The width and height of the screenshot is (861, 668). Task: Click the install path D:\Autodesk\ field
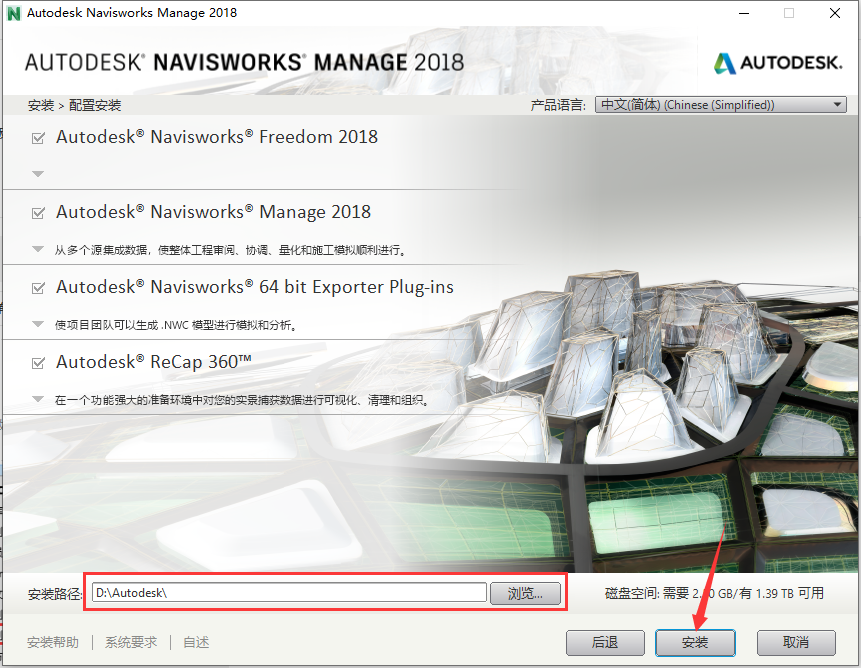[x=289, y=592]
